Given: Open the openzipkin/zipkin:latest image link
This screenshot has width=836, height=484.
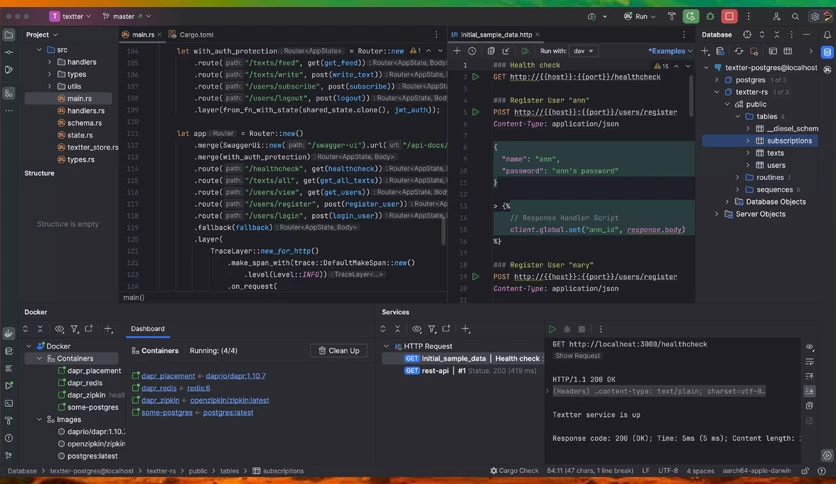Looking at the screenshot, I should (x=229, y=400).
